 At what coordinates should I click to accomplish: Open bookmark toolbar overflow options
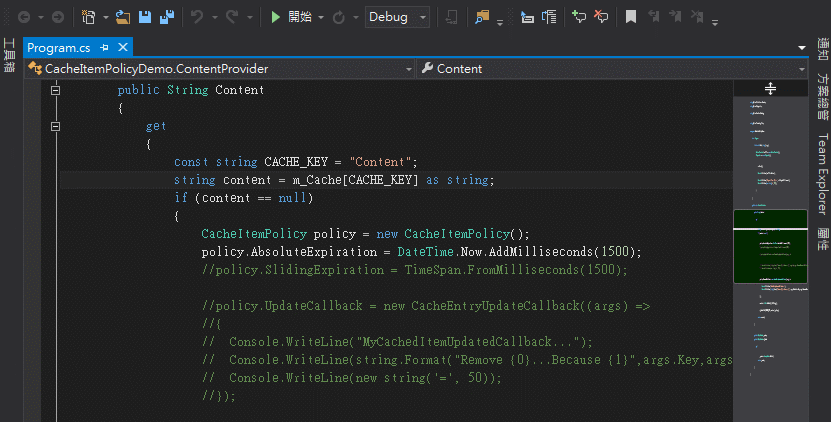[715, 22]
